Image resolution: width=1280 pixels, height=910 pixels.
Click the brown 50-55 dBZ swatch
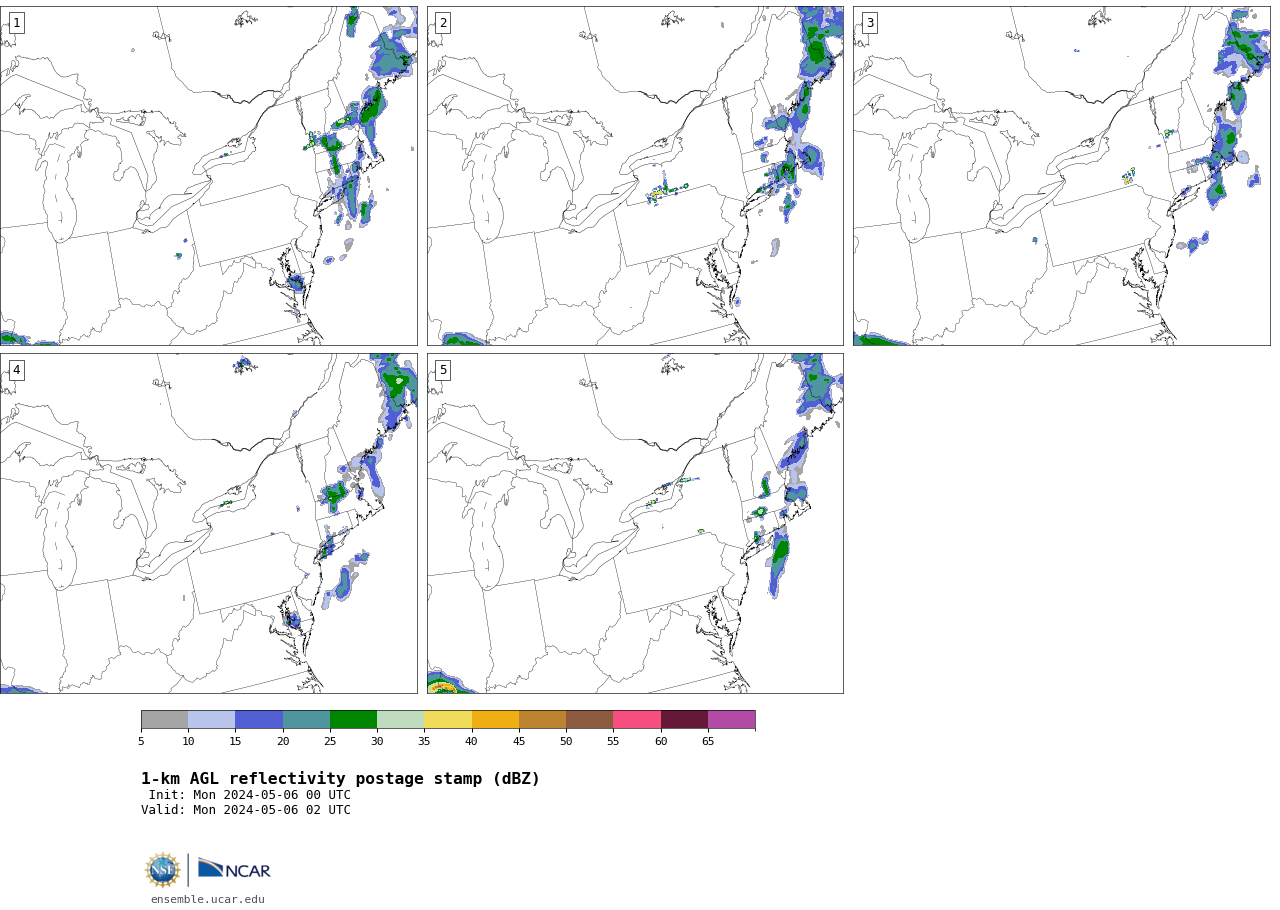tap(590, 720)
